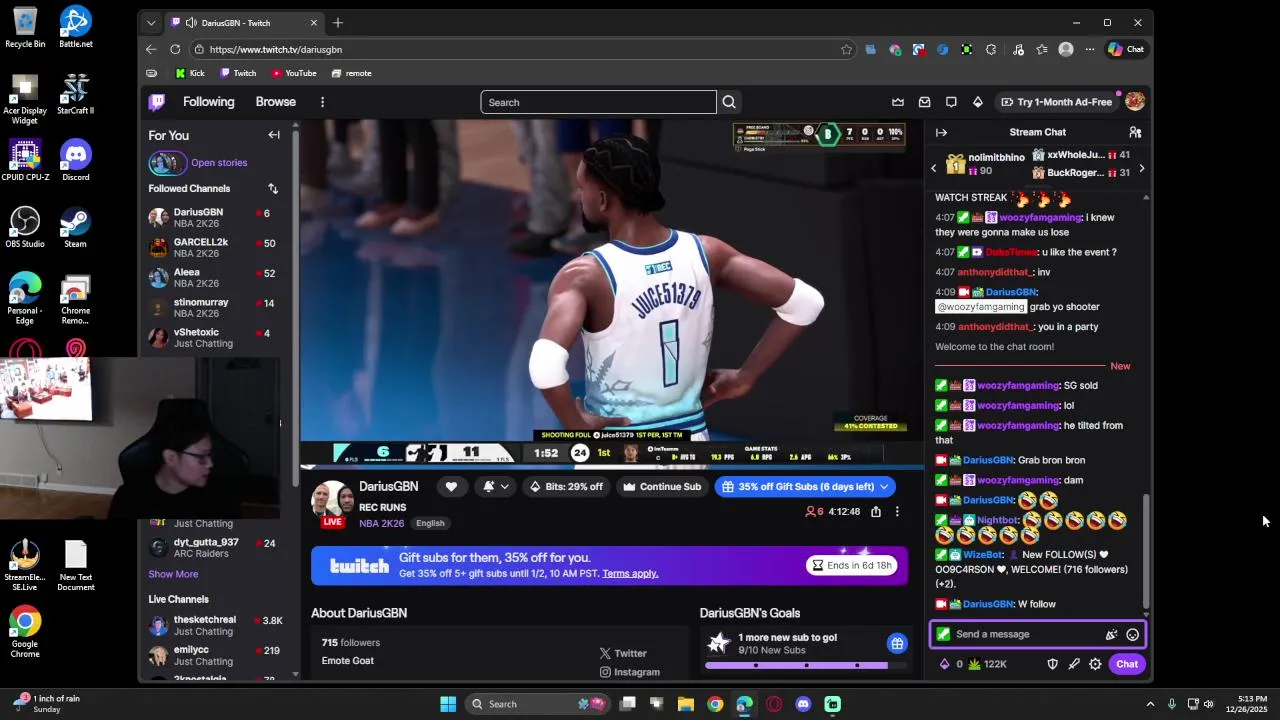The height and width of the screenshot is (720, 1280).
Task: Bookmark page with the star icon in address bar
Action: click(846, 49)
